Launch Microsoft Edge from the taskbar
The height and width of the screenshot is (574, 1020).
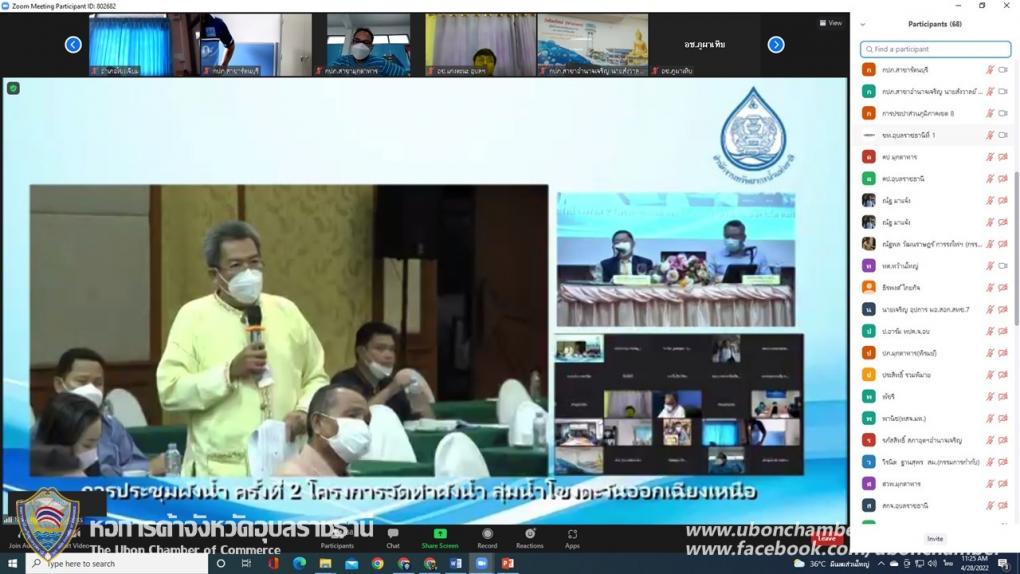[x=299, y=563]
